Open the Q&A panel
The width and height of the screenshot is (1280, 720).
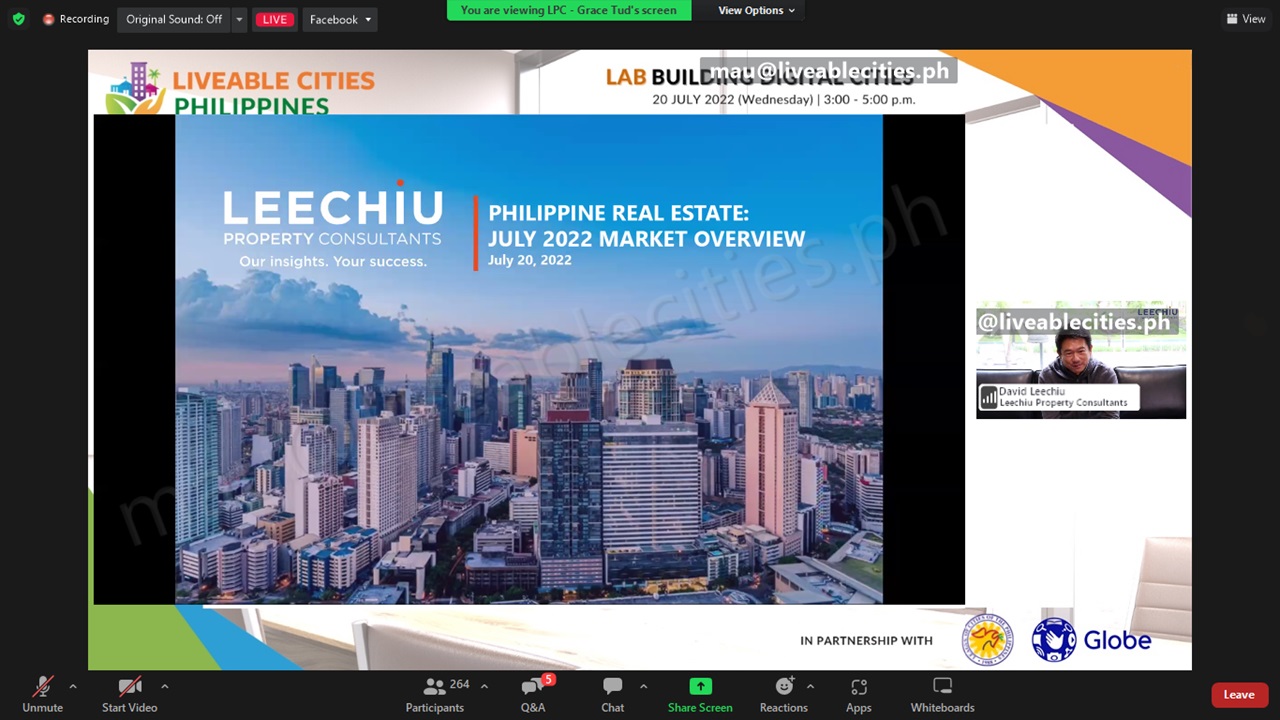pos(532,687)
